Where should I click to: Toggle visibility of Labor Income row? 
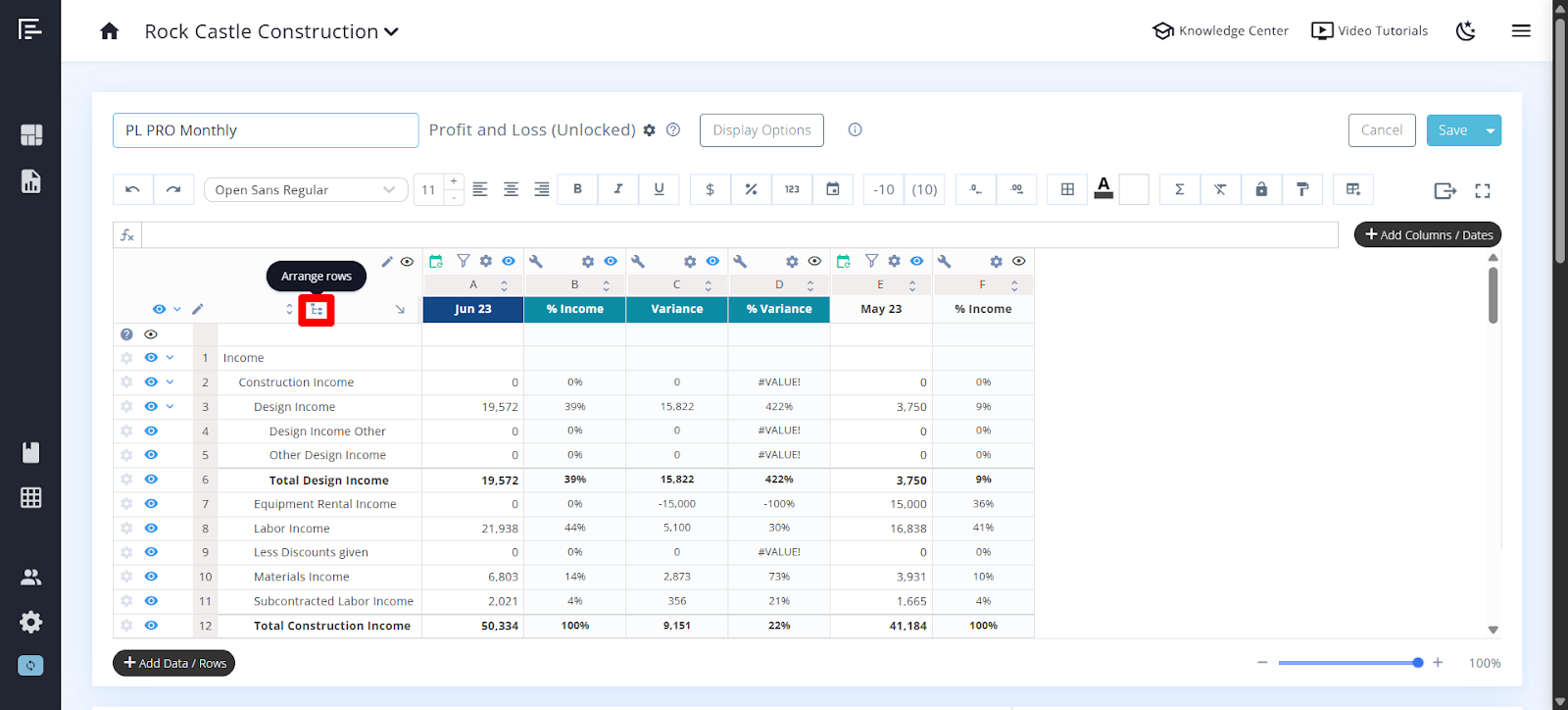(151, 528)
